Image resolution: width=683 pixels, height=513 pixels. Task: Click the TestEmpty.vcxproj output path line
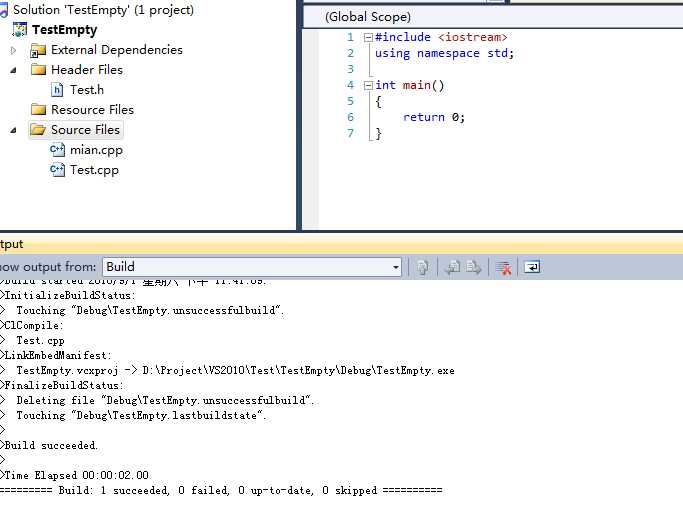coord(235,371)
